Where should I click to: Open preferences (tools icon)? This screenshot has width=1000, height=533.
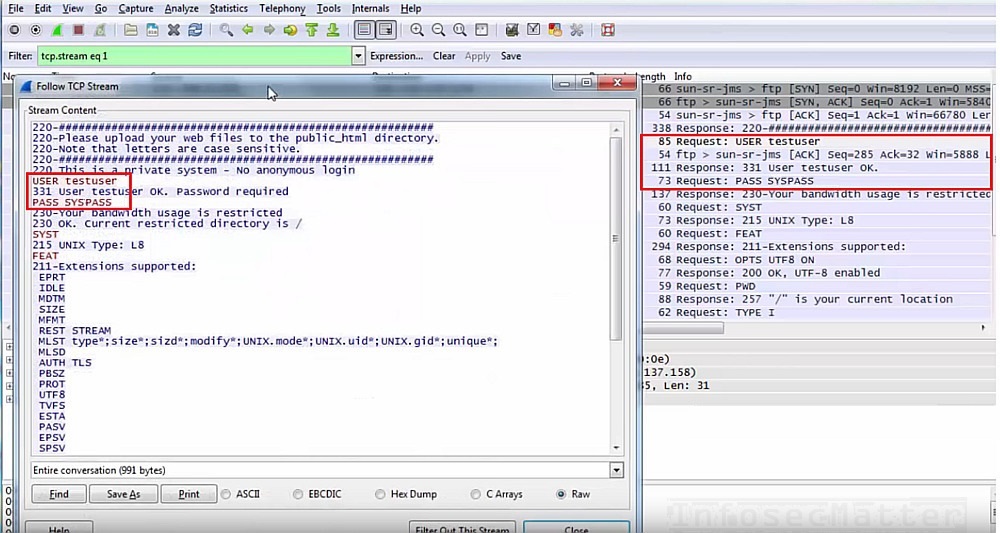[x=577, y=30]
